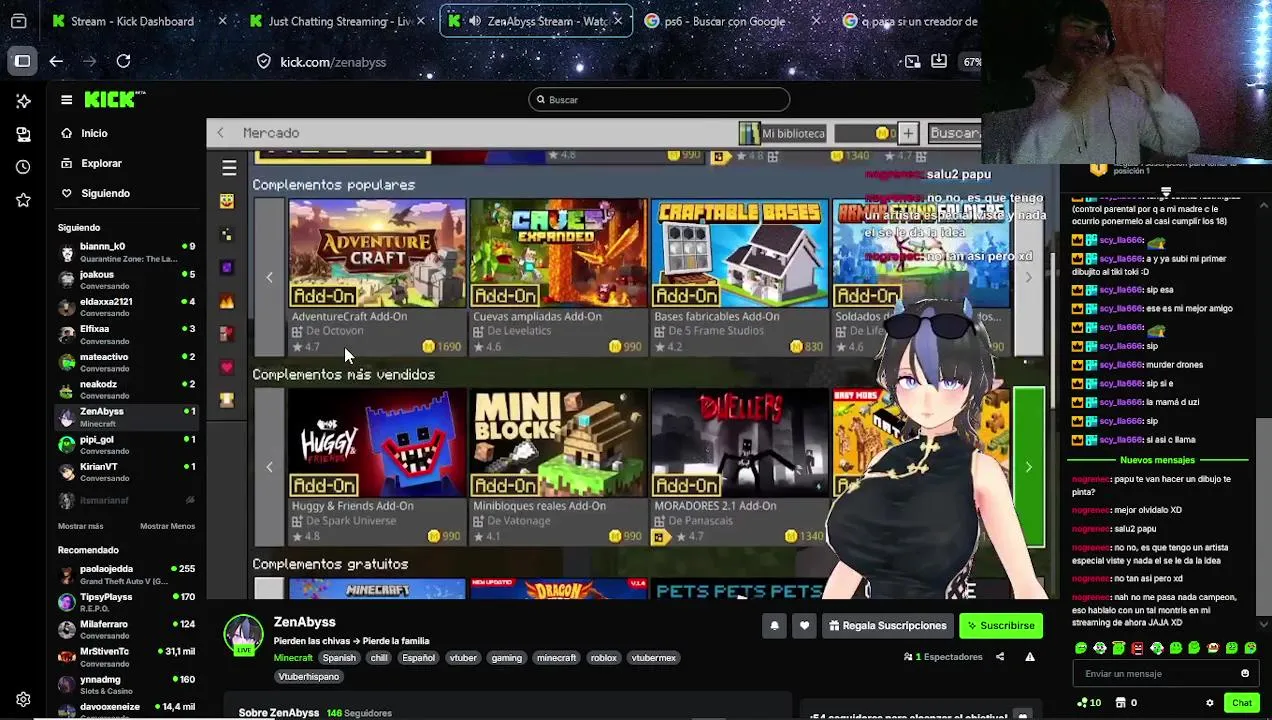The width and height of the screenshot is (1272, 720).
Task: Click the notification bell for ZenAbyss
Action: [x=774, y=626]
